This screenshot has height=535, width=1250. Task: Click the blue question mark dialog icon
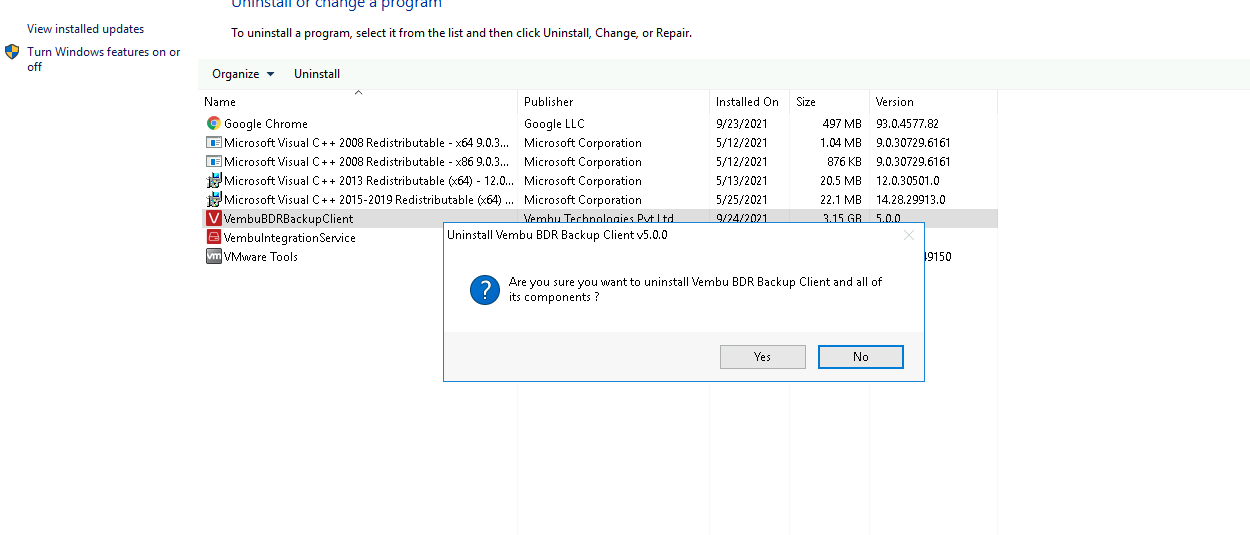485,290
